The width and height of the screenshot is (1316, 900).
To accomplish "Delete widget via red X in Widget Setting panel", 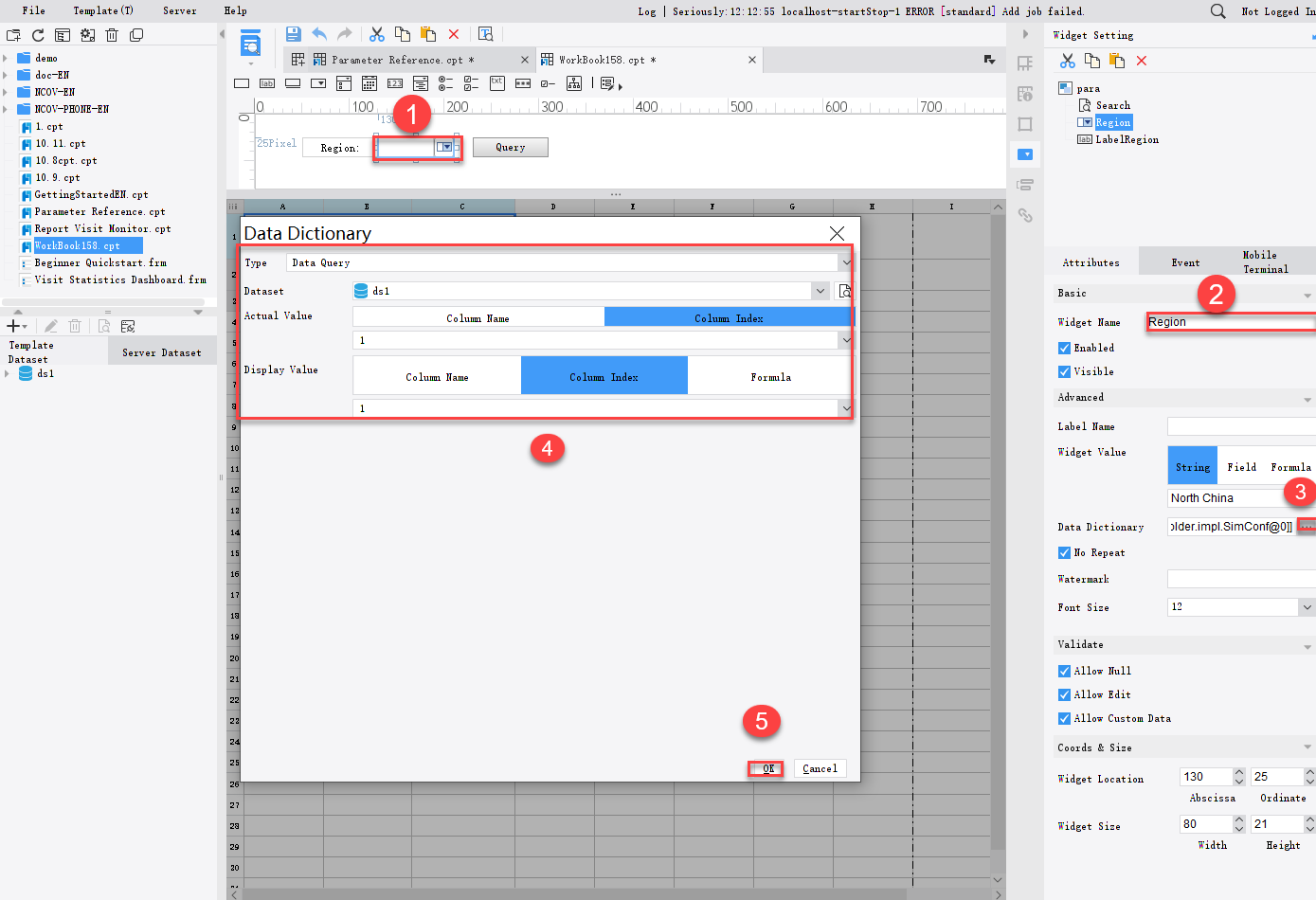I will pos(1140,60).
